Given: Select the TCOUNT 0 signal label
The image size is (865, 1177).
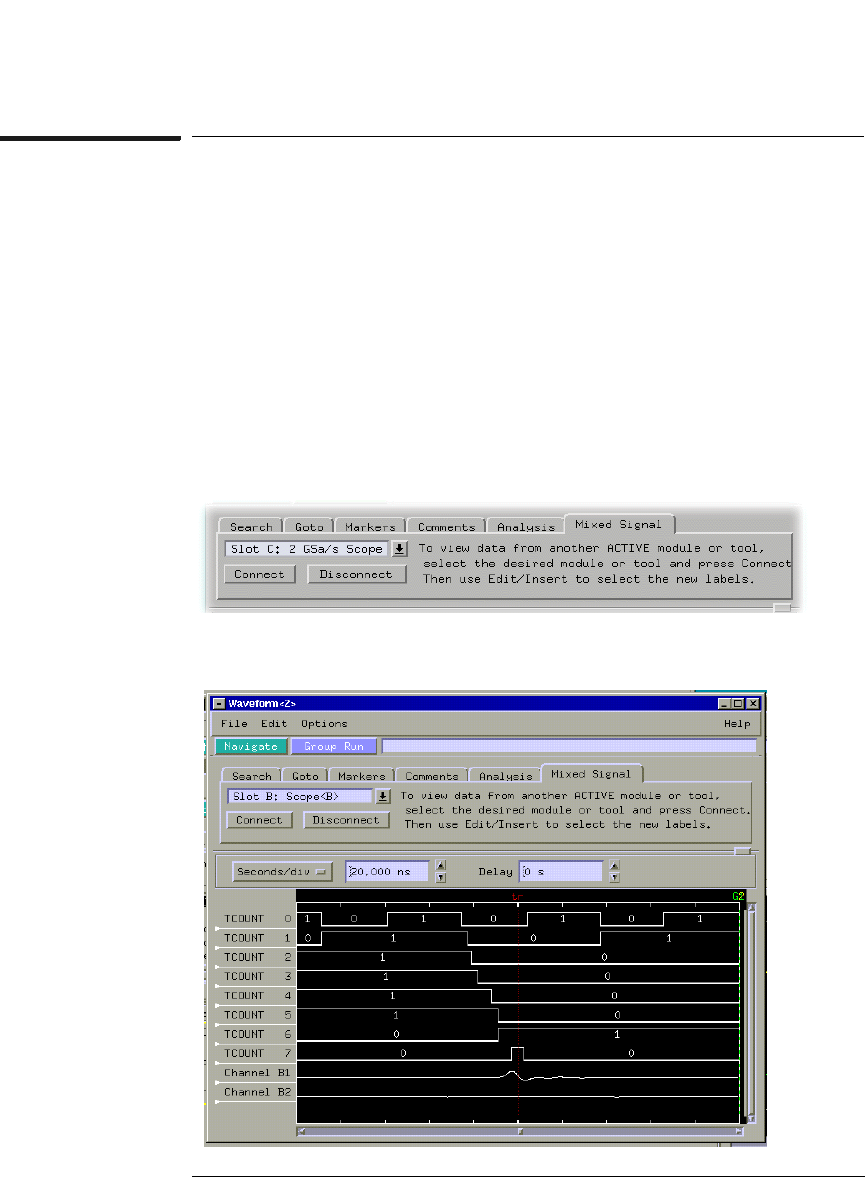Looking at the screenshot, I should [x=256, y=919].
